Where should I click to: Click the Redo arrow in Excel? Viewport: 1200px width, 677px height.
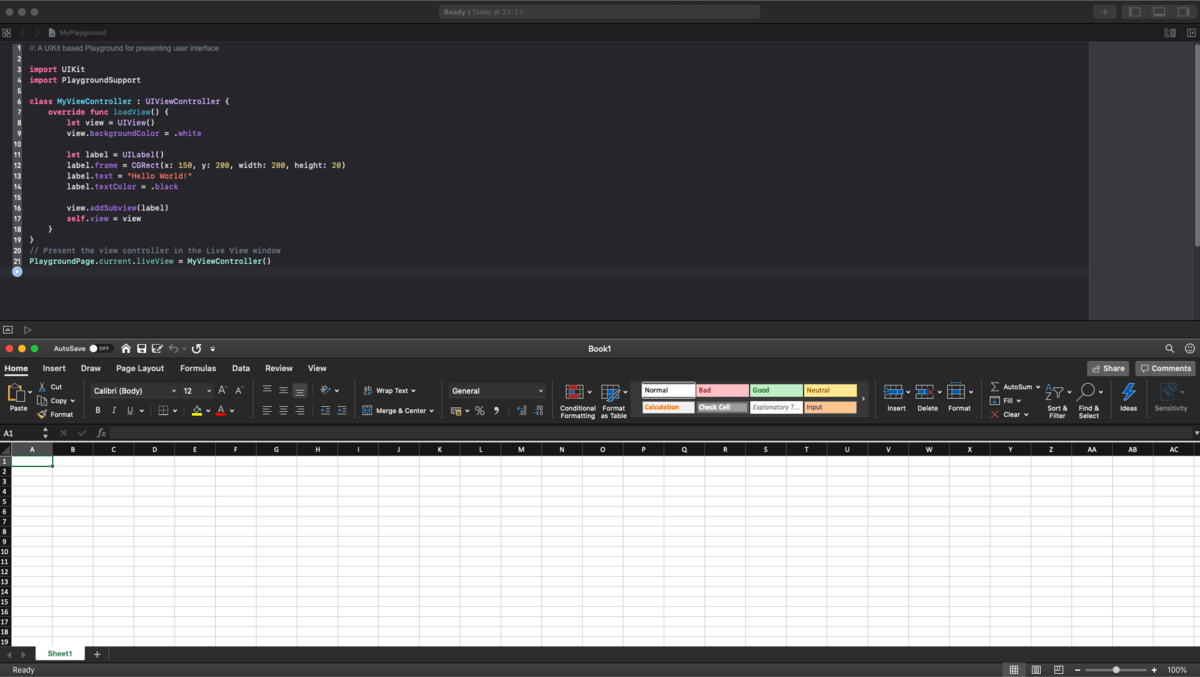click(196, 349)
